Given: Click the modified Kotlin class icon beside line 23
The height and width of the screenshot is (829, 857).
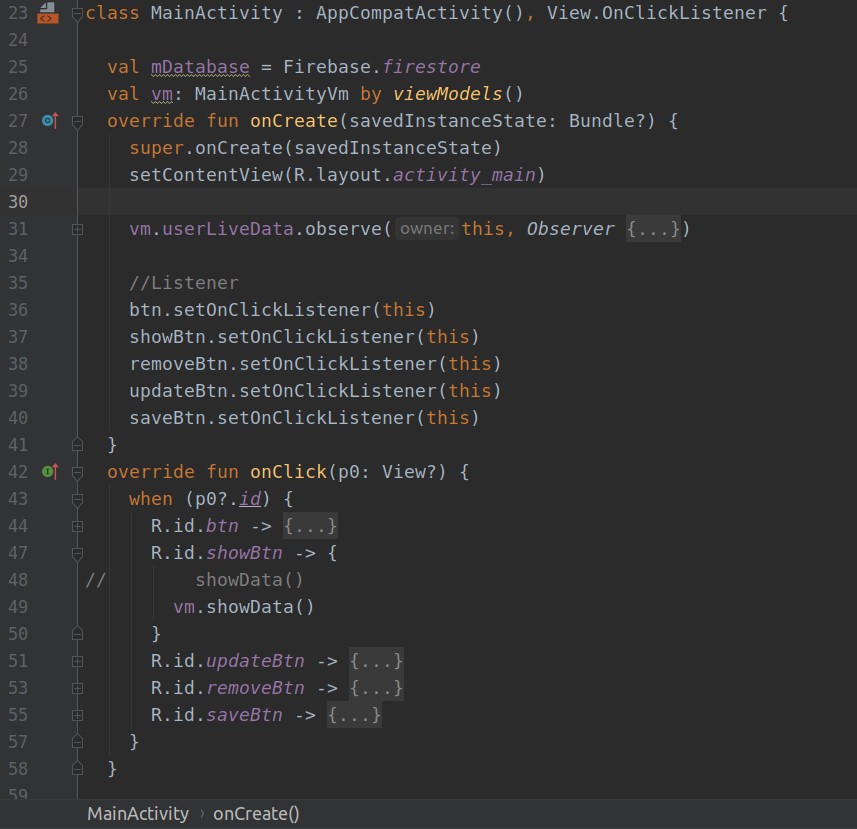Looking at the screenshot, I should (46, 13).
